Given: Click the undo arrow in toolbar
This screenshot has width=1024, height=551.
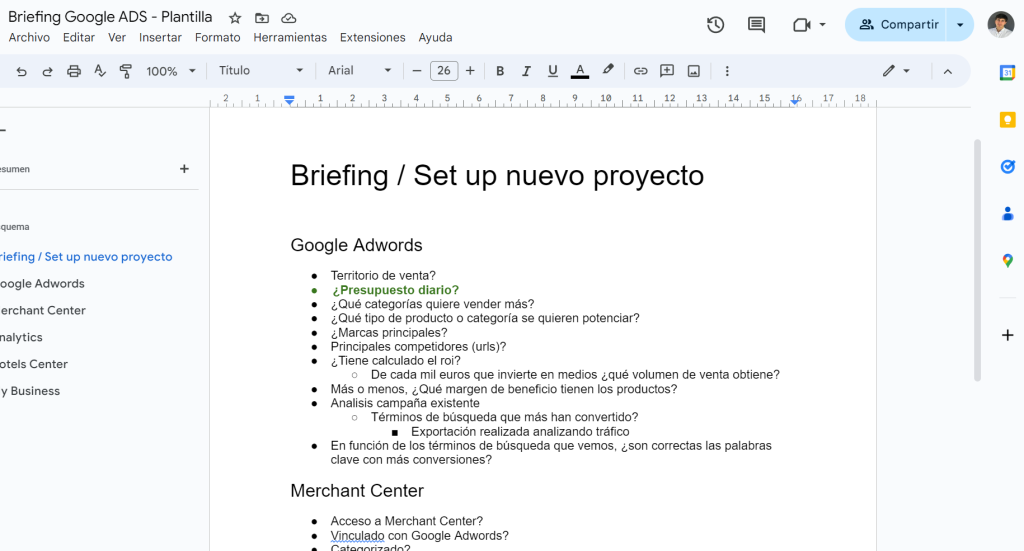Looking at the screenshot, I should pos(21,71).
